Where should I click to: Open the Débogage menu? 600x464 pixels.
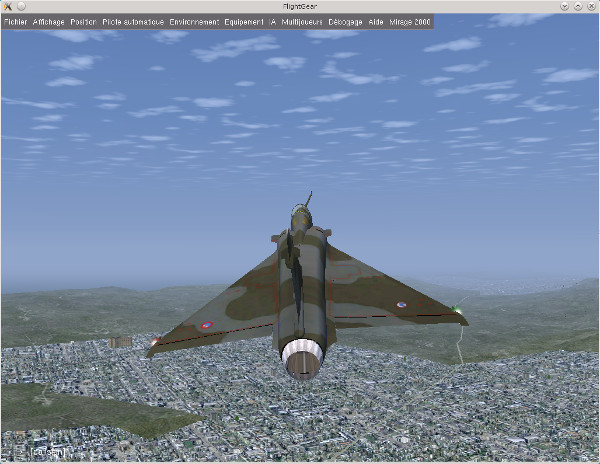[x=345, y=21]
